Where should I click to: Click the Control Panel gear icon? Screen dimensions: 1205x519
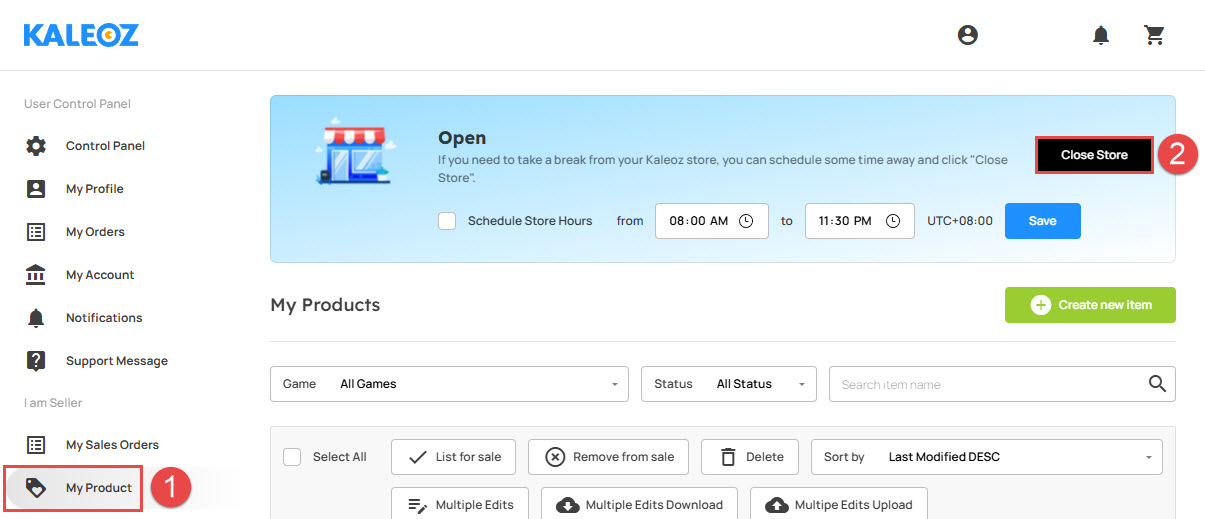coord(36,146)
